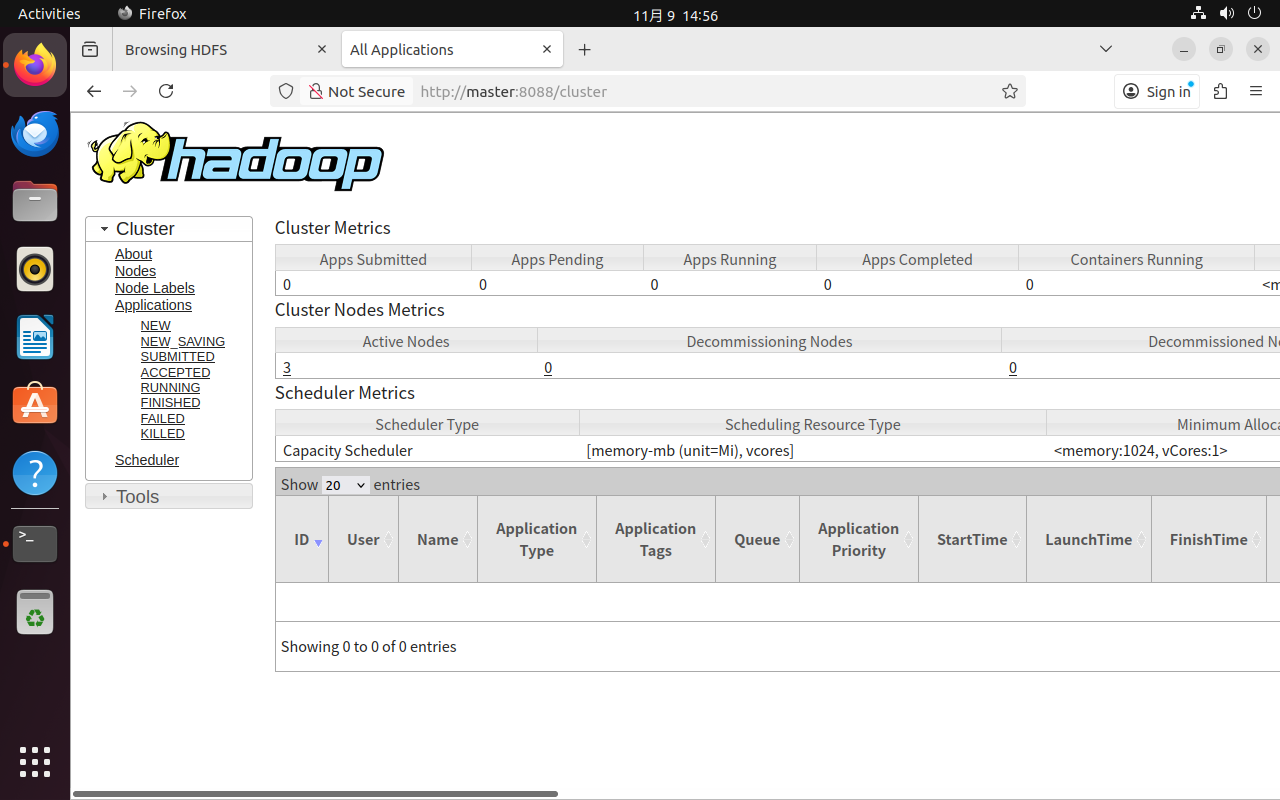
Task: Open Ubuntu Software store icon
Action: tap(35, 405)
